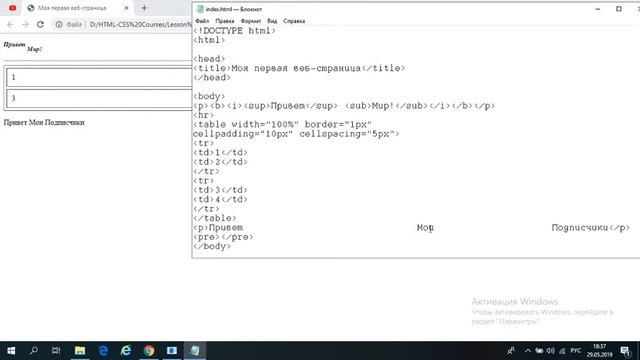Activate the Notepad taskbar icon

coord(195,351)
